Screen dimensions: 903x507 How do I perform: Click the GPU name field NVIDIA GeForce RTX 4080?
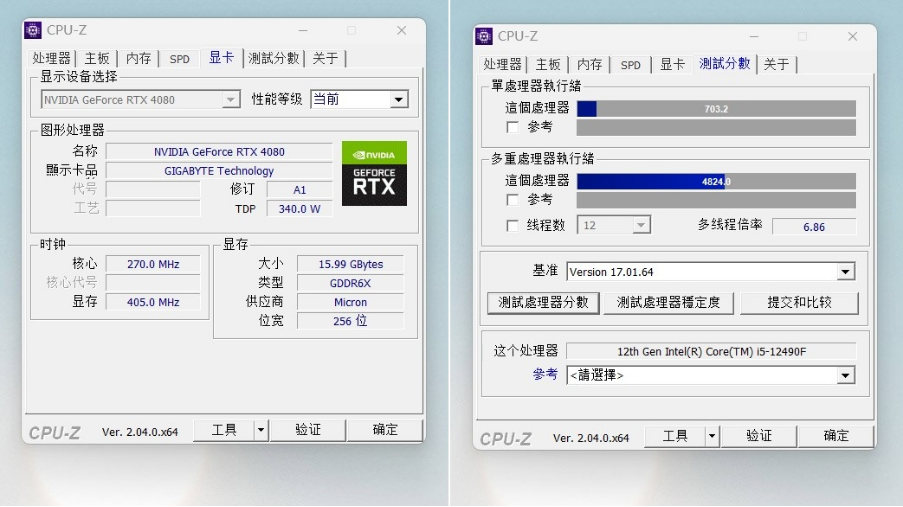pos(219,152)
